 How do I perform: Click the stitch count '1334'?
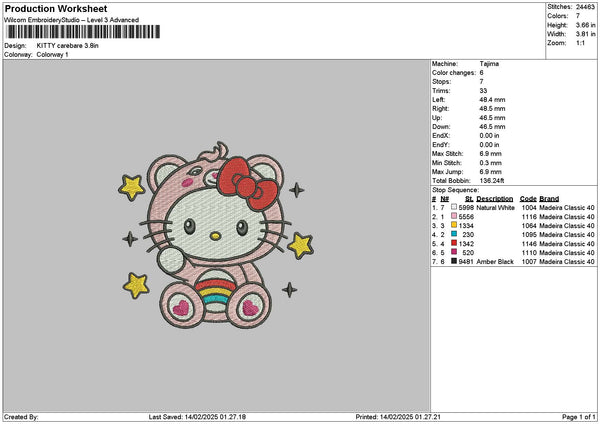[466, 226]
